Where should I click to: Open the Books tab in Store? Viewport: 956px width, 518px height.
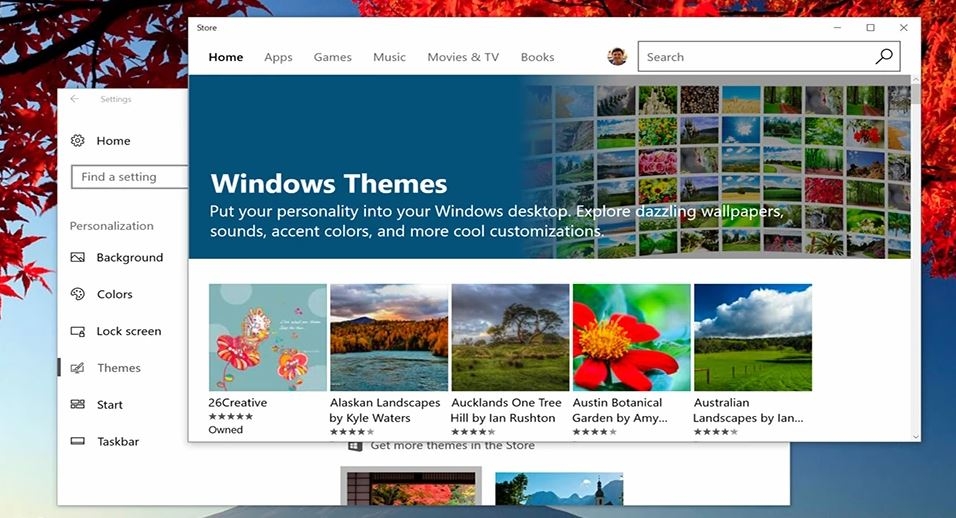coord(537,57)
